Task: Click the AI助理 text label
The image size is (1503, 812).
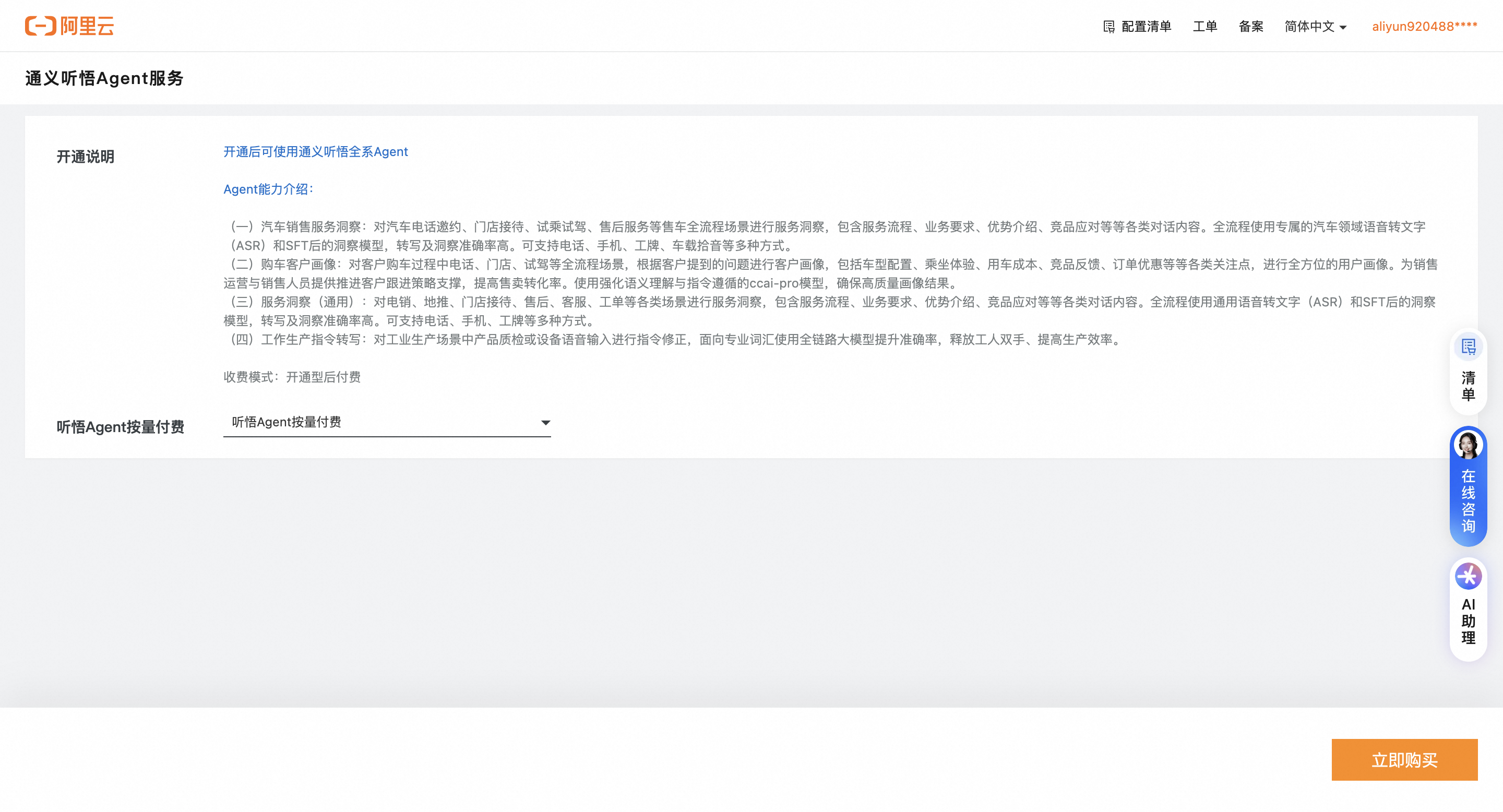Action: [x=1468, y=621]
